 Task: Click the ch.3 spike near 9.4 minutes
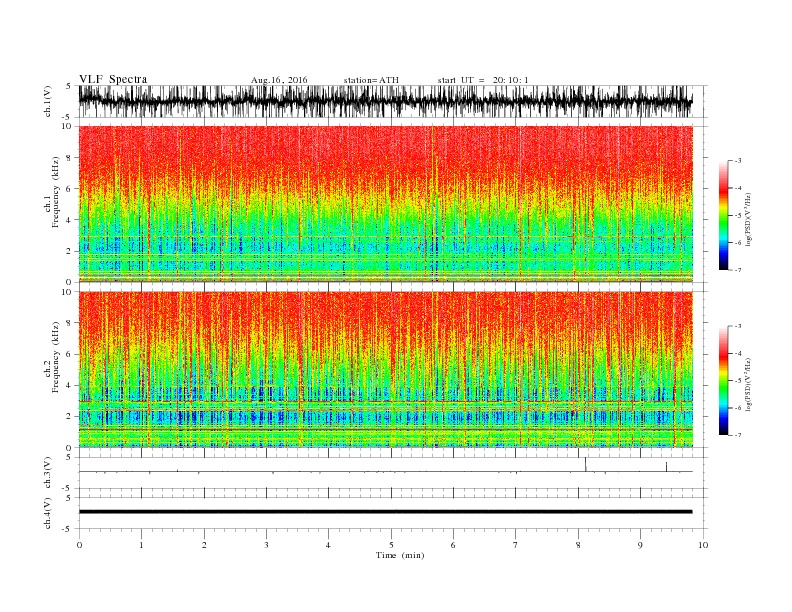pos(666,467)
